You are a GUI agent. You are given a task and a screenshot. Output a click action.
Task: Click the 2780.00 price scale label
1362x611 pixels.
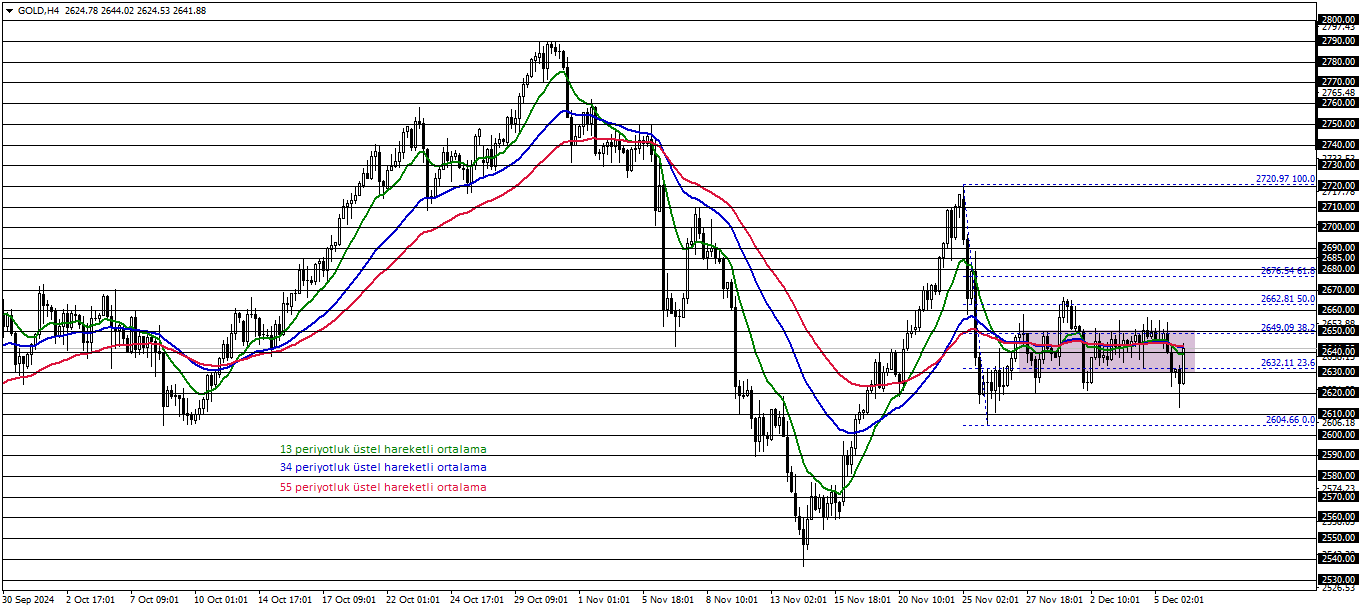(x=1338, y=62)
